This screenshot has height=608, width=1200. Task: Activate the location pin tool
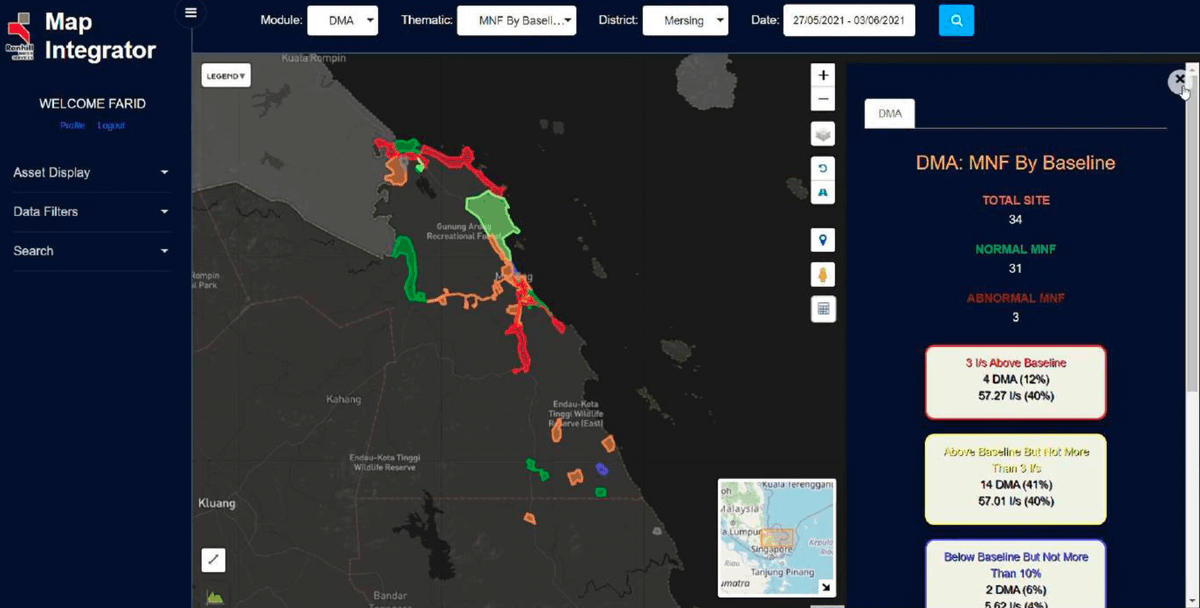point(822,239)
